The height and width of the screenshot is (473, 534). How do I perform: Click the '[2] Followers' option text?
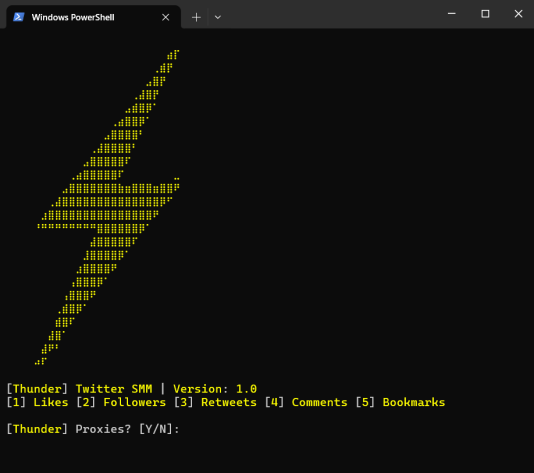click(x=121, y=403)
